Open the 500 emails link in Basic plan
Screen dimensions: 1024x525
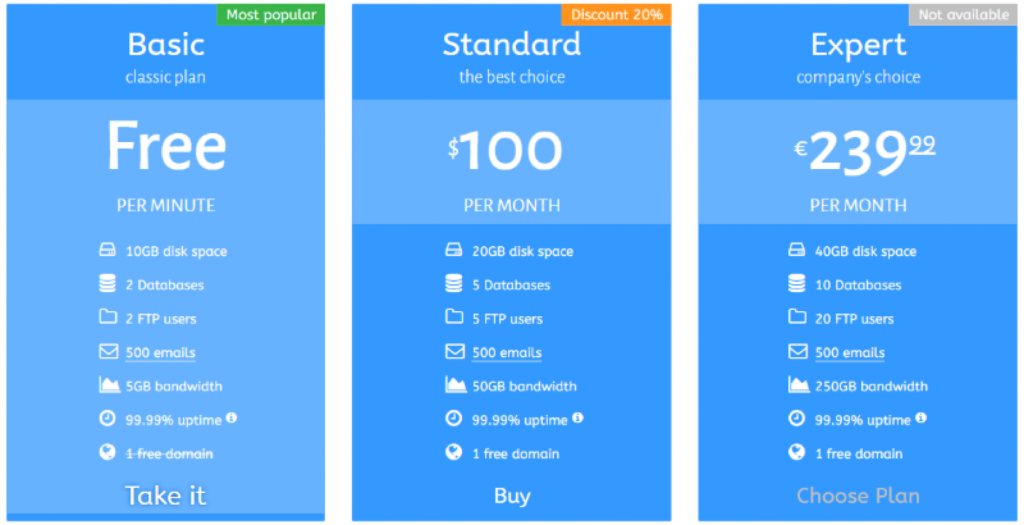point(161,353)
